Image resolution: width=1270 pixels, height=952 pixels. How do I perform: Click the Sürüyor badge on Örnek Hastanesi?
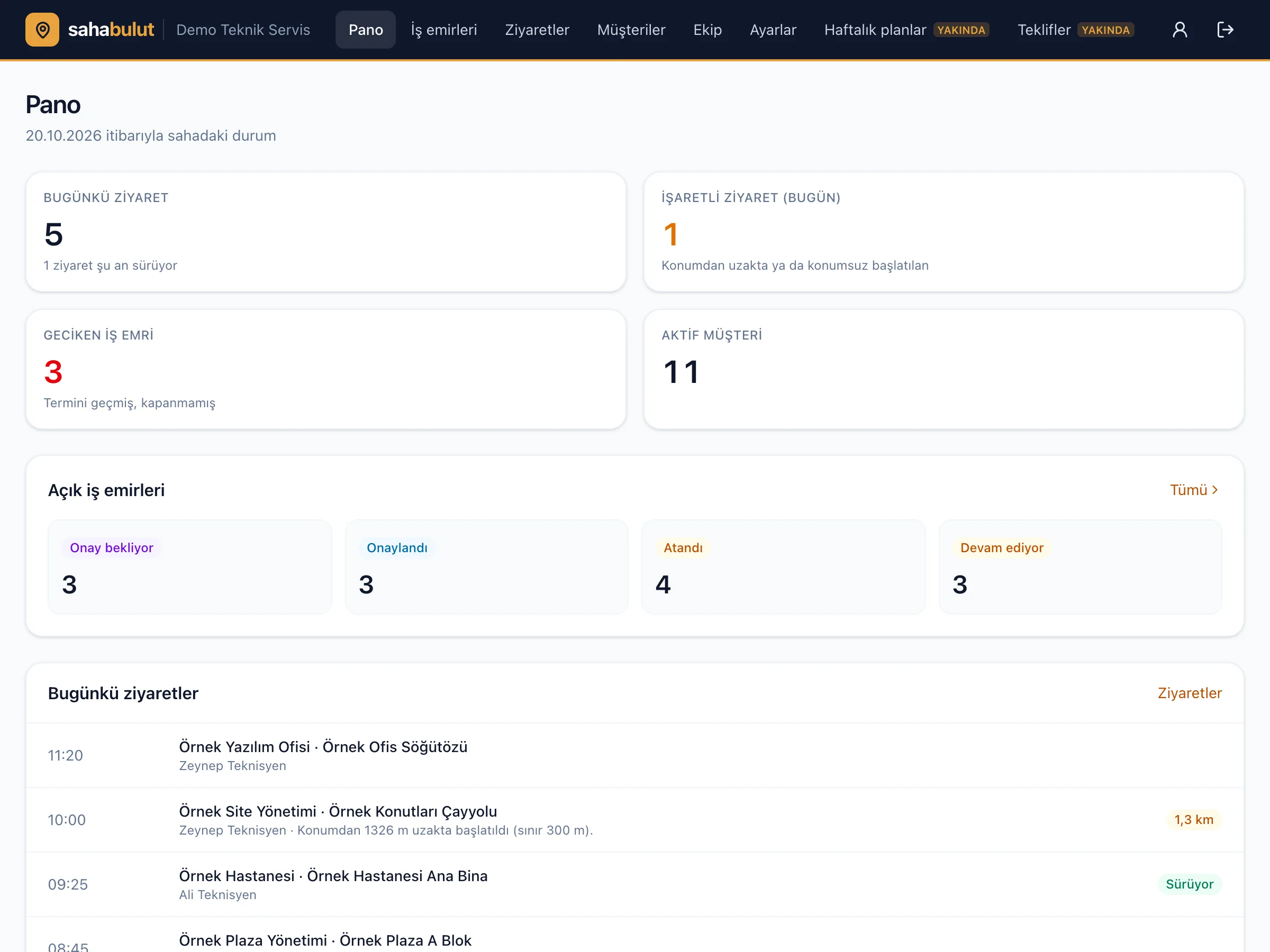pos(1189,884)
